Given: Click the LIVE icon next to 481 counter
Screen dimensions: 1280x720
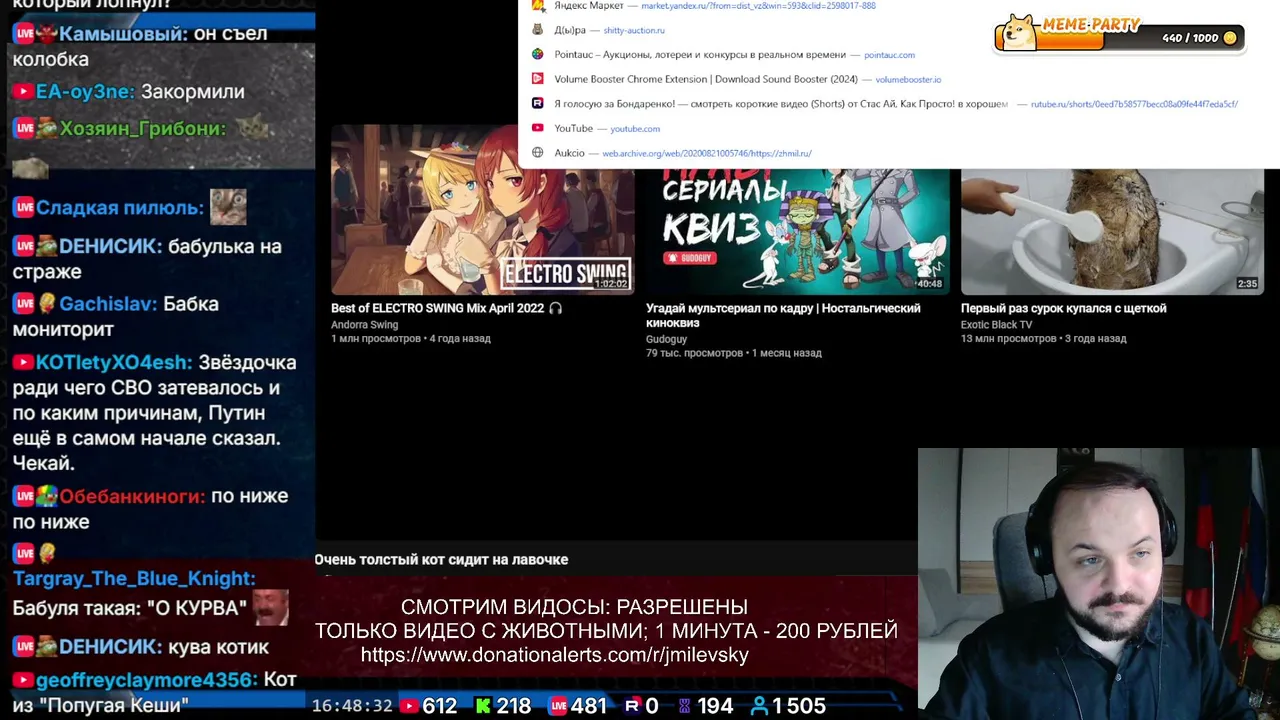Looking at the screenshot, I should [559, 706].
